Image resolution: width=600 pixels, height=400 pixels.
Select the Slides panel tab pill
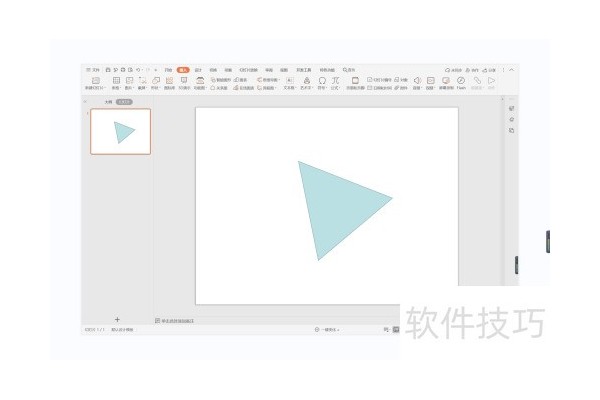pyautogui.click(x=124, y=102)
